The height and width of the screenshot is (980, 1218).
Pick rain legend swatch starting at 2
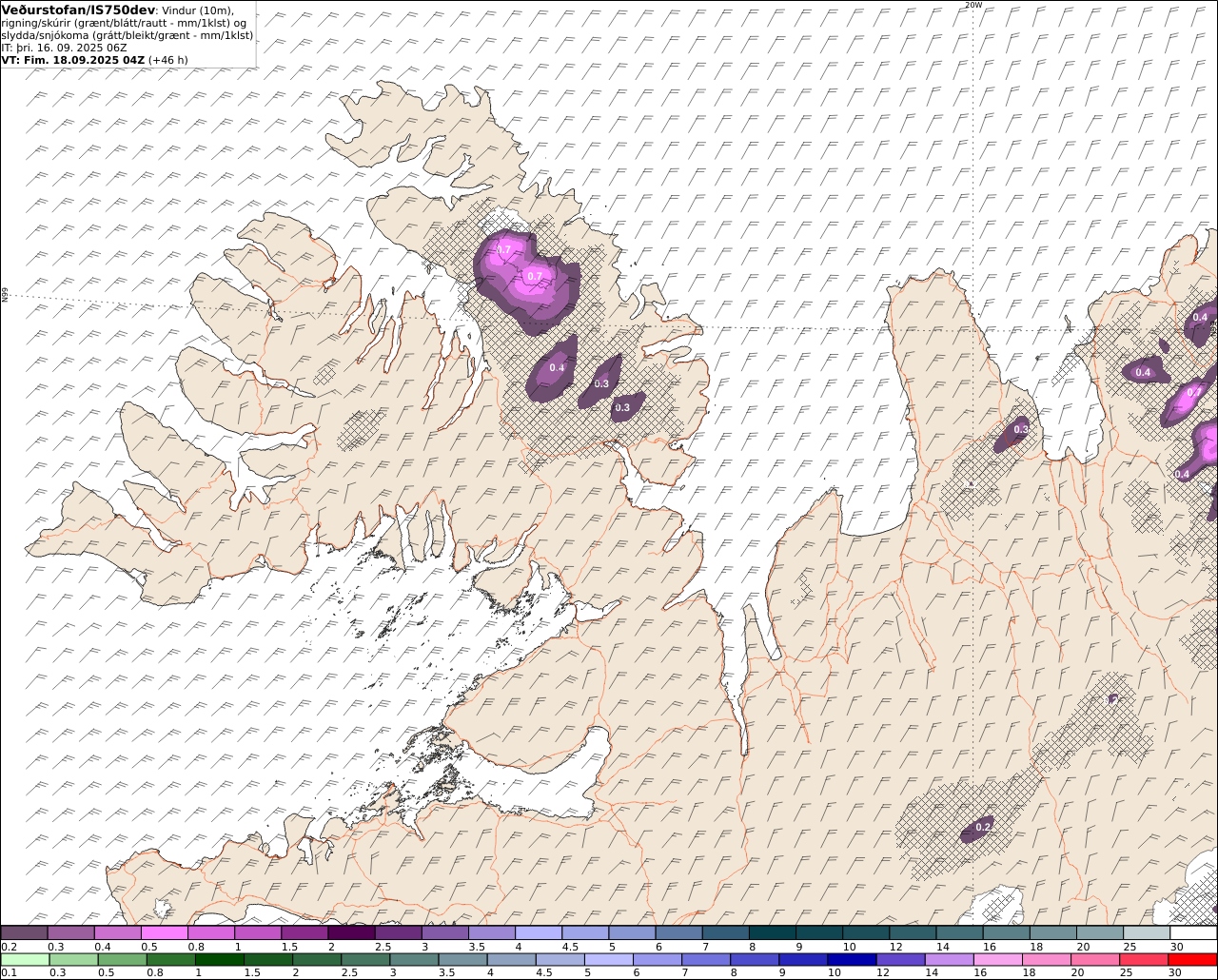pyautogui.click(x=316, y=959)
